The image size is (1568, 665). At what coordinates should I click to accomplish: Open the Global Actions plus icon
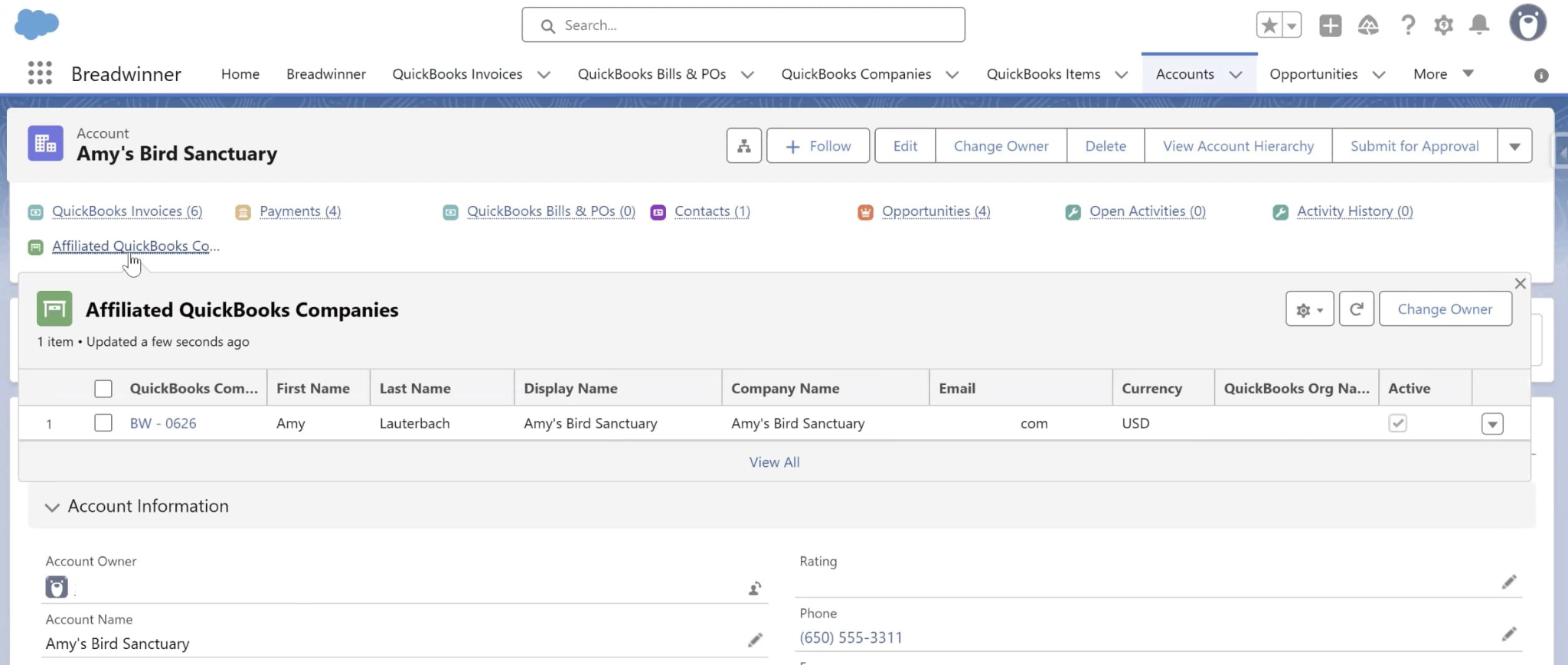pyautogui.click(x=1331, y=25)
